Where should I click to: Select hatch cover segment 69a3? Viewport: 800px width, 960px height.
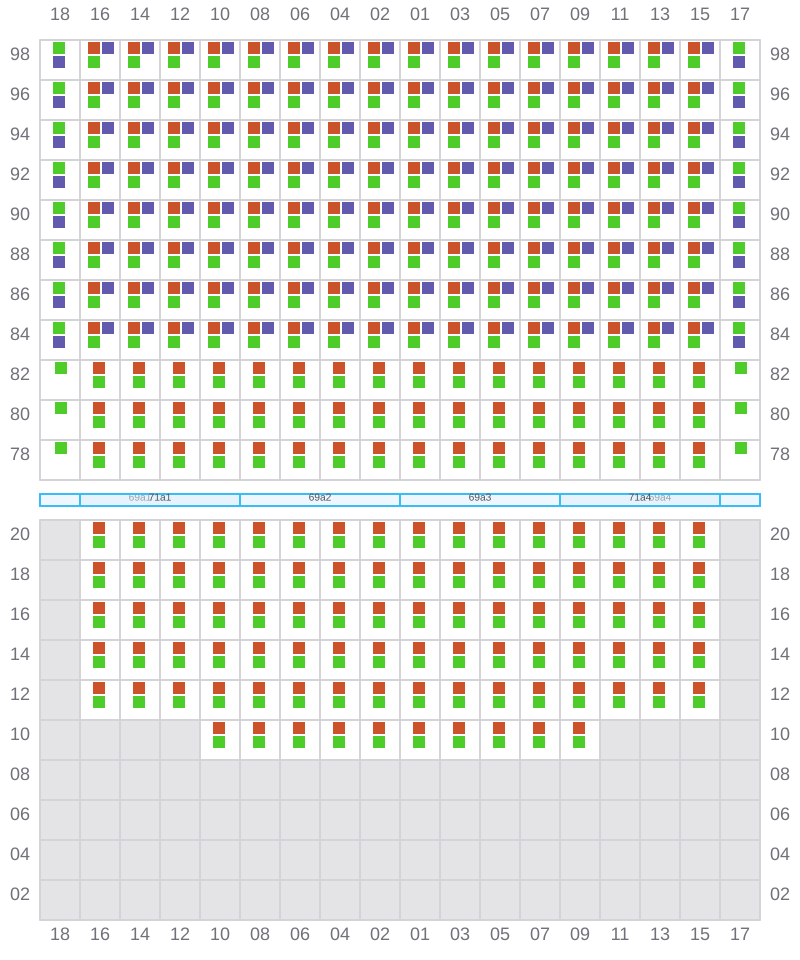click(x=480, y=500)
